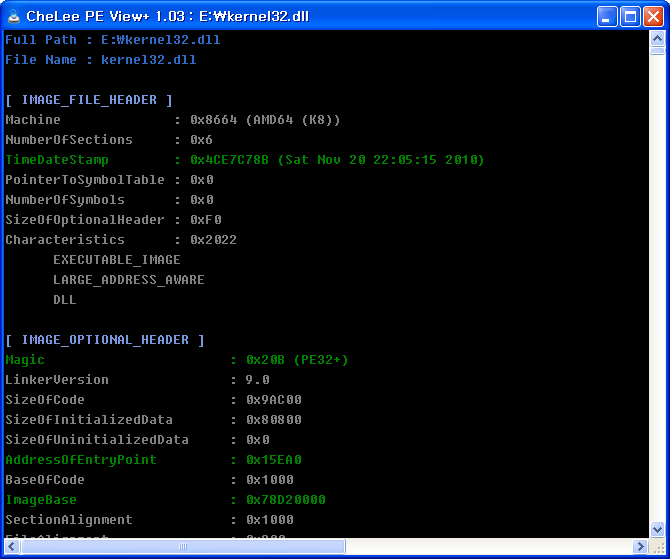Screen dimensions: 670x559
Task: Click the Magic value 0x20B (PE32+)
Action: click(297, 360)
